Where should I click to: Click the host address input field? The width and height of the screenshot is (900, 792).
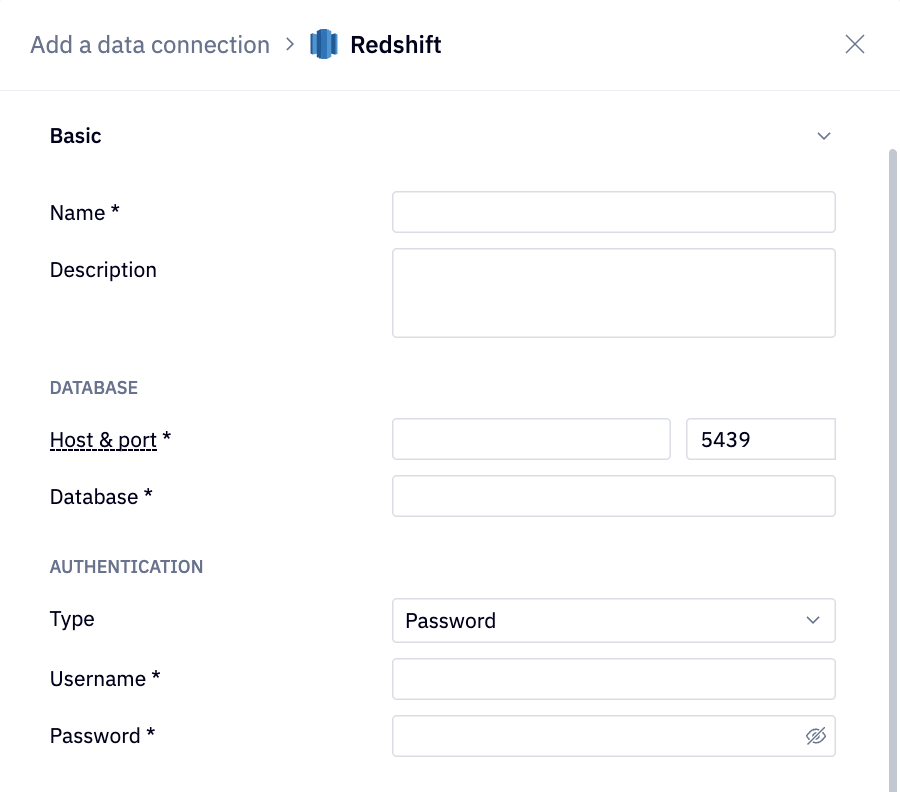(x=531, y=439)
